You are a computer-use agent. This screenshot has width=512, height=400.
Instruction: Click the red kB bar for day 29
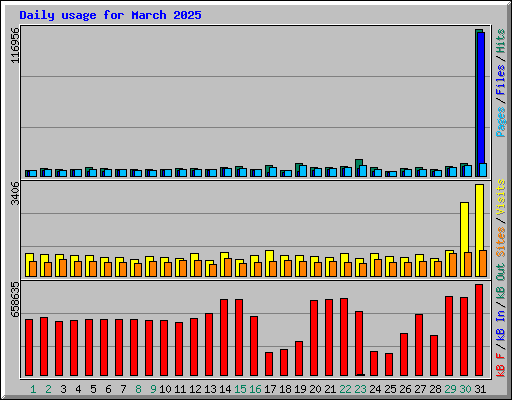tap(449, 336)
